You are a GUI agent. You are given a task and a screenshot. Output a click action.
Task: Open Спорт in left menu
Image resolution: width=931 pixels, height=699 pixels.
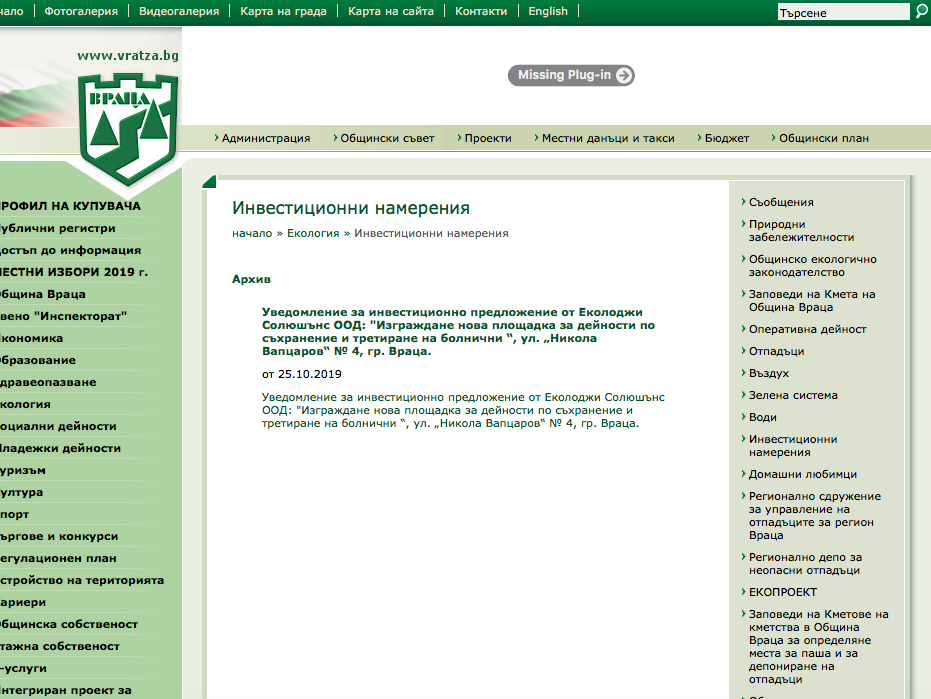pyautogui.click(x=14, y=514)
